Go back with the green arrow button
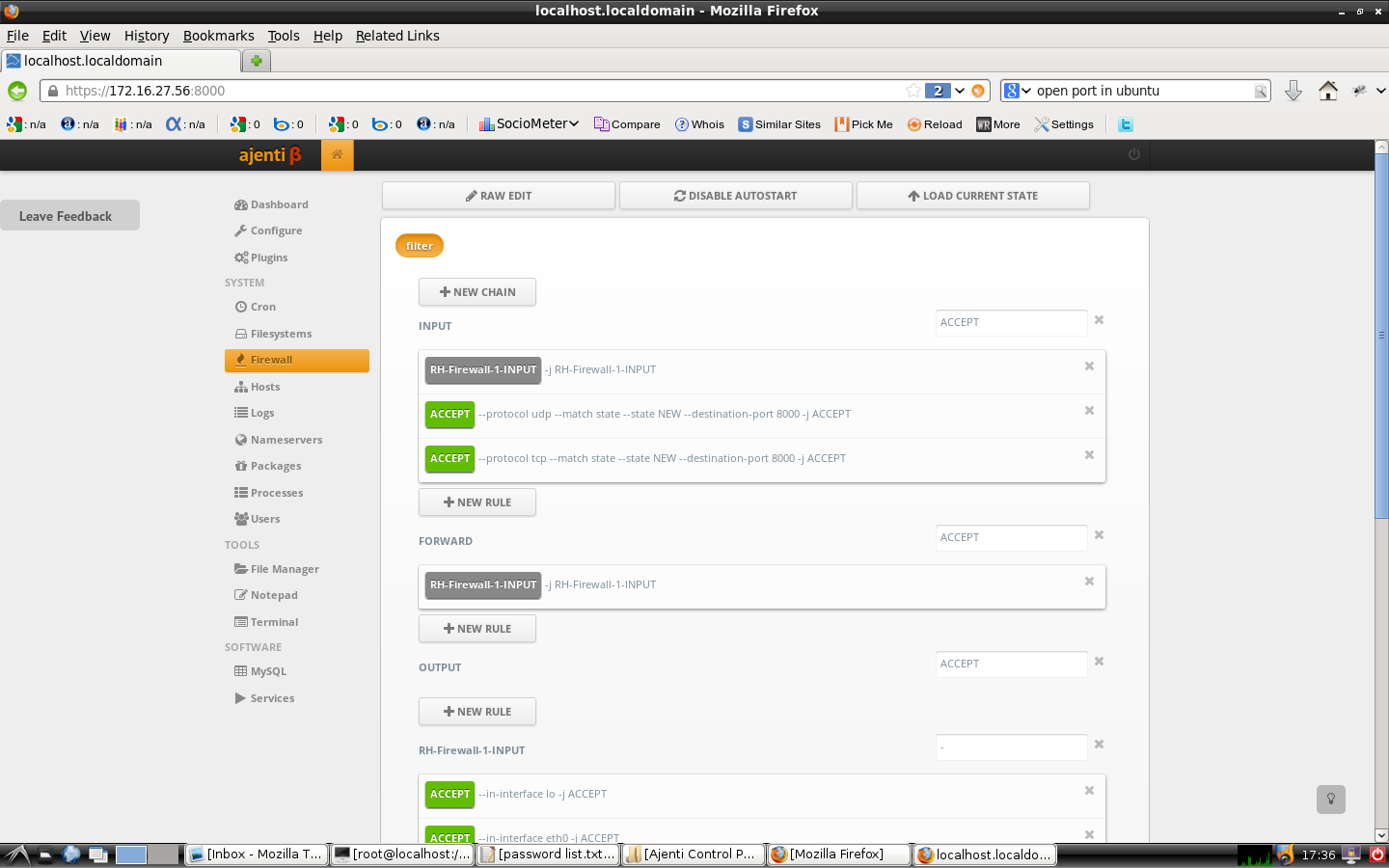This screenshot has width=1389, height=868. click(17, 91)
